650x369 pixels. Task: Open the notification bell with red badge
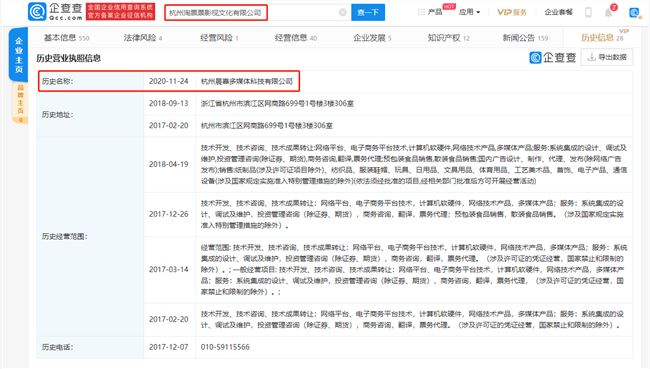point(609,12)
